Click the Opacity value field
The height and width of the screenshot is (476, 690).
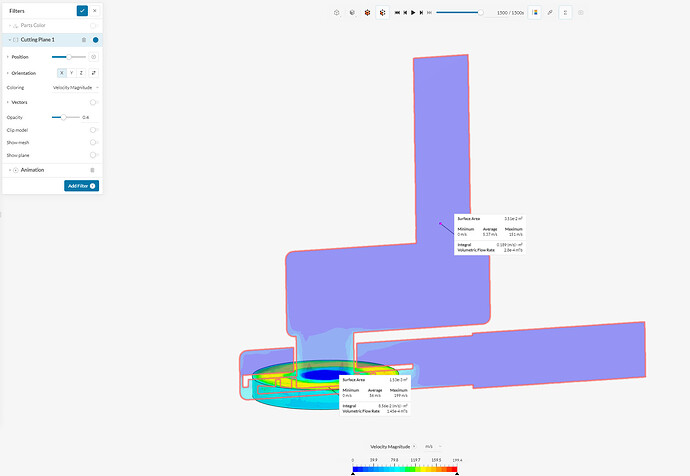(x=90, y=117)
